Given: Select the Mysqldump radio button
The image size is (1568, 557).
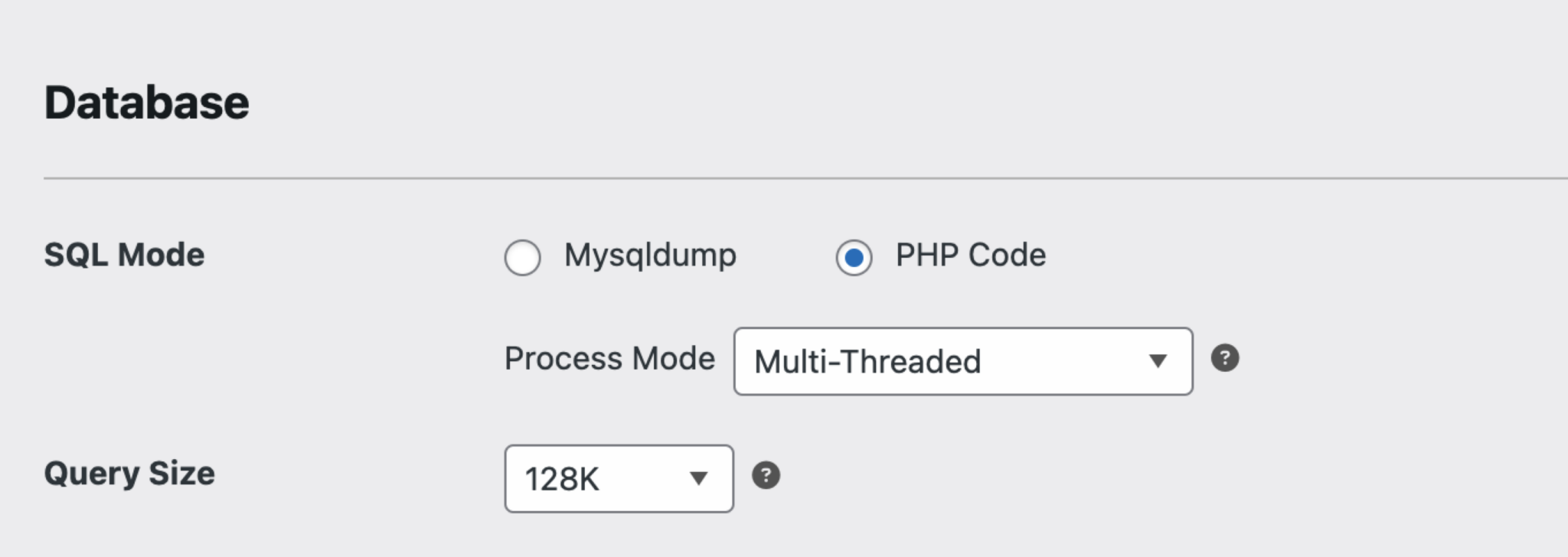Looking at the screenshot, I should click(x=522, y=257).
